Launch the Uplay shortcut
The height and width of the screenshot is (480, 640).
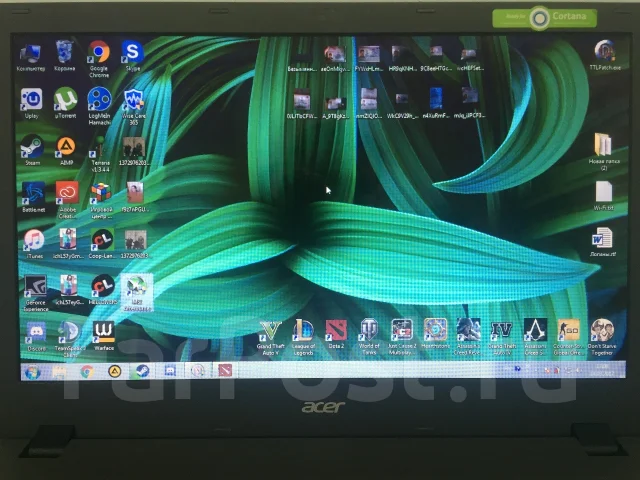(x=31, y=103)
